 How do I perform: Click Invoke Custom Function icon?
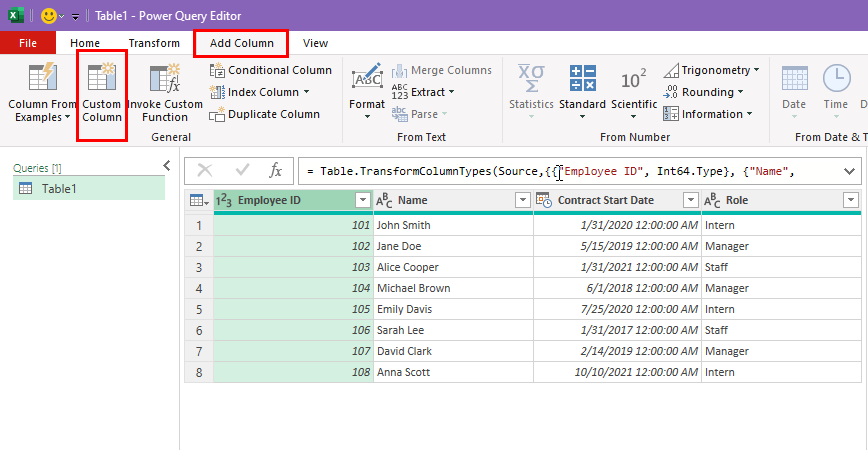click(x=165, y=77)
